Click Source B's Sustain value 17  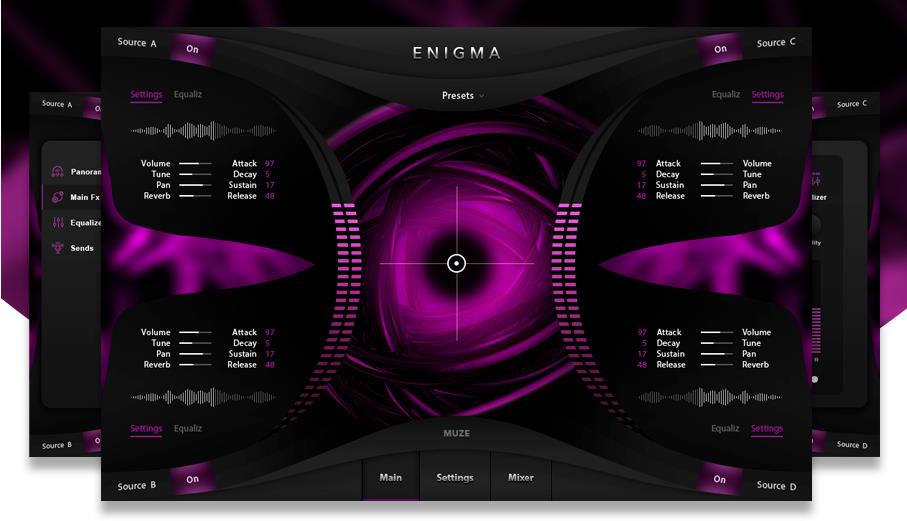pos(270,354)
